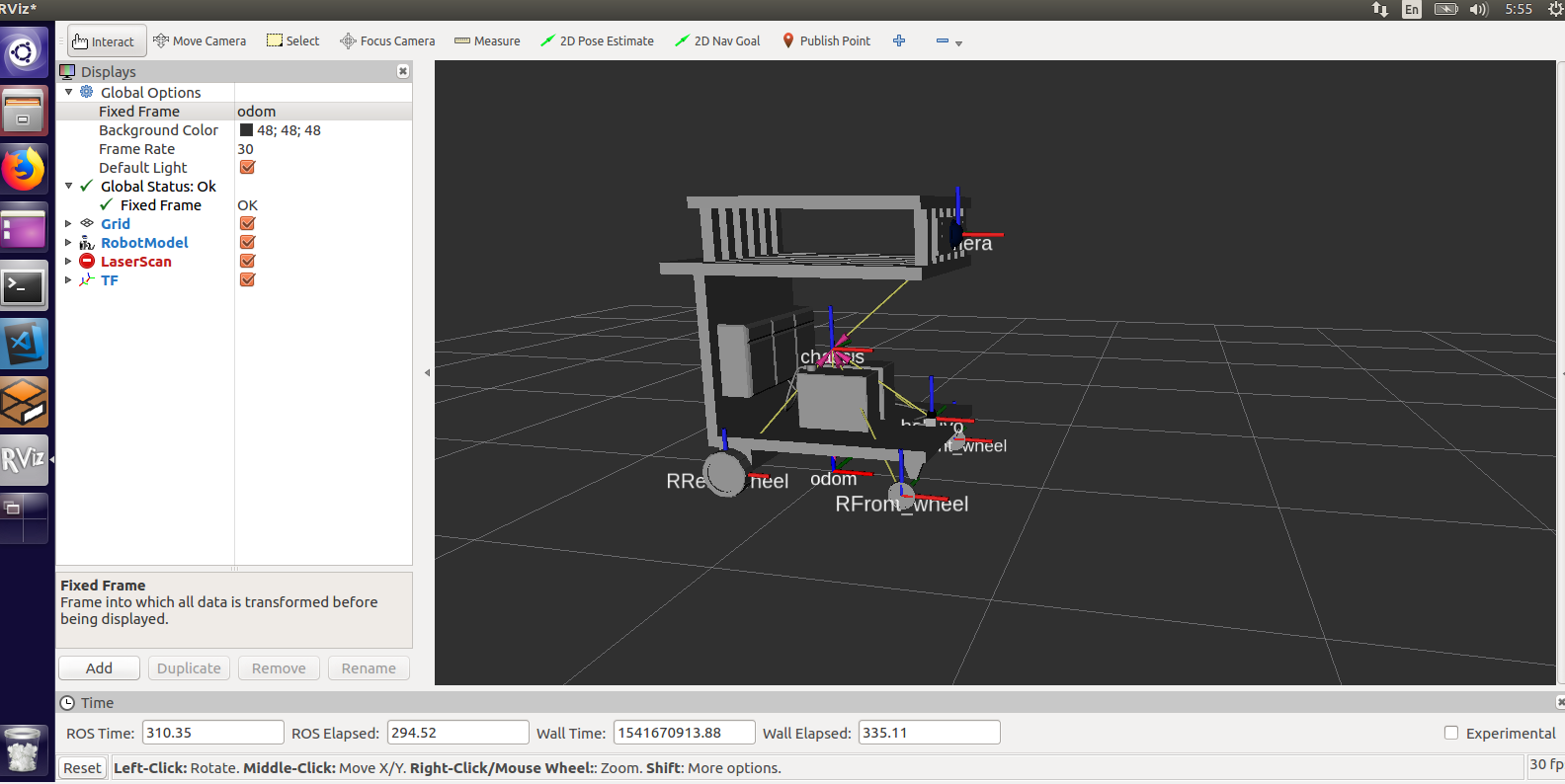Click the RobotModel robot icon

(x=87, y=243)
